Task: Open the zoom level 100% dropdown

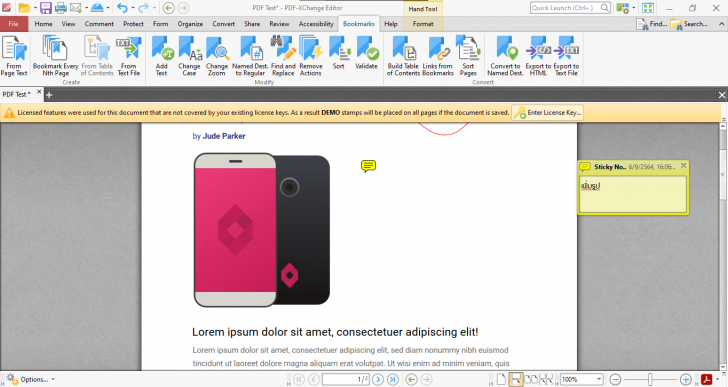Action: (599, 379)
